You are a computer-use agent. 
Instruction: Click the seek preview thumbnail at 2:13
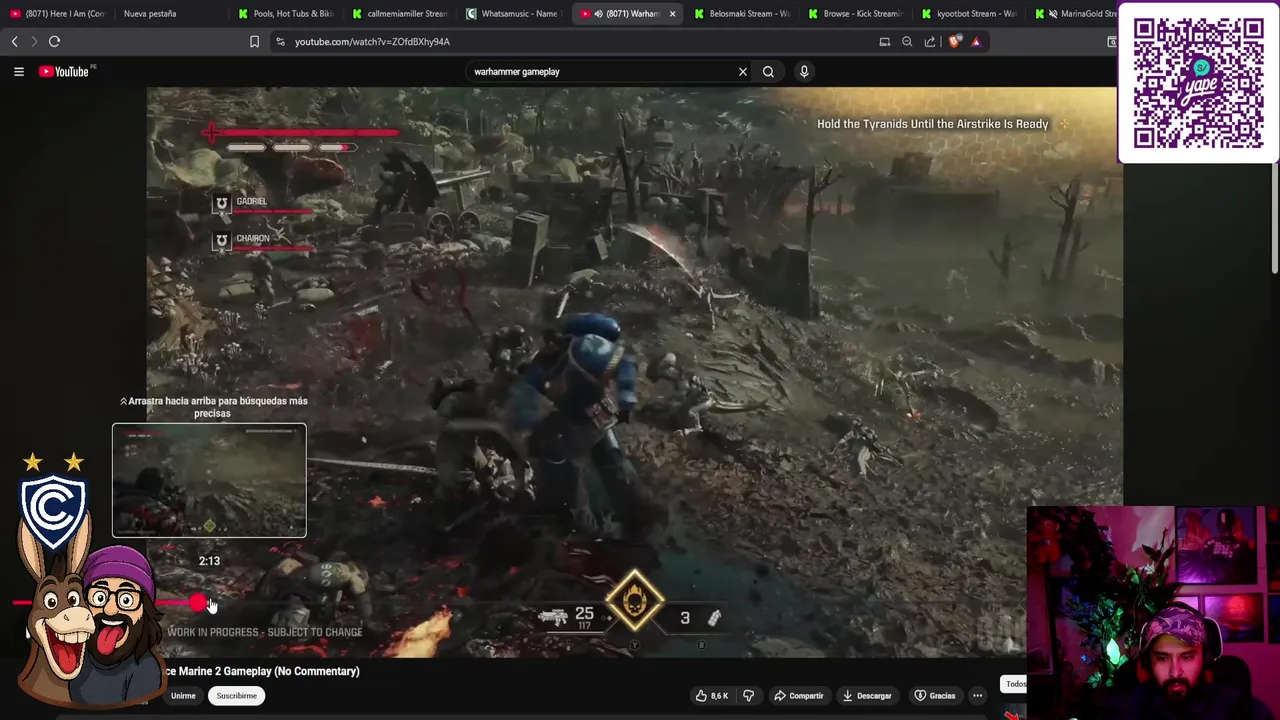tap(209, 480)
